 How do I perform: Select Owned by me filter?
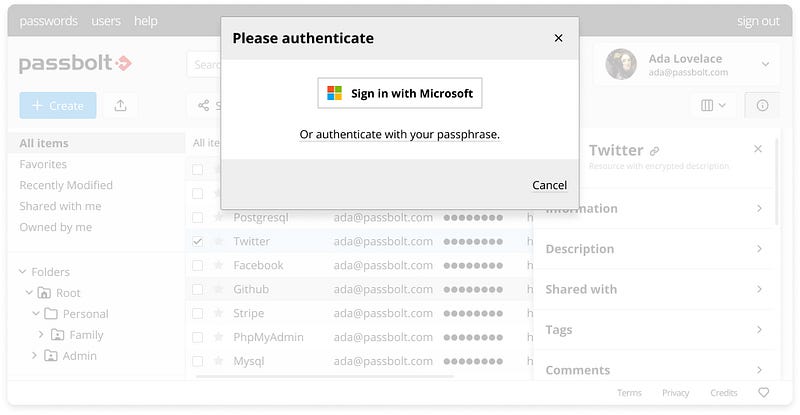point(56,227)
